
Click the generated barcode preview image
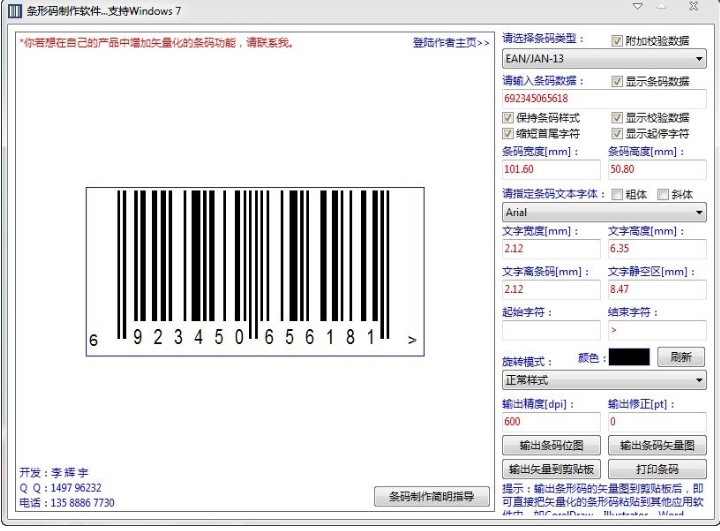255,271
